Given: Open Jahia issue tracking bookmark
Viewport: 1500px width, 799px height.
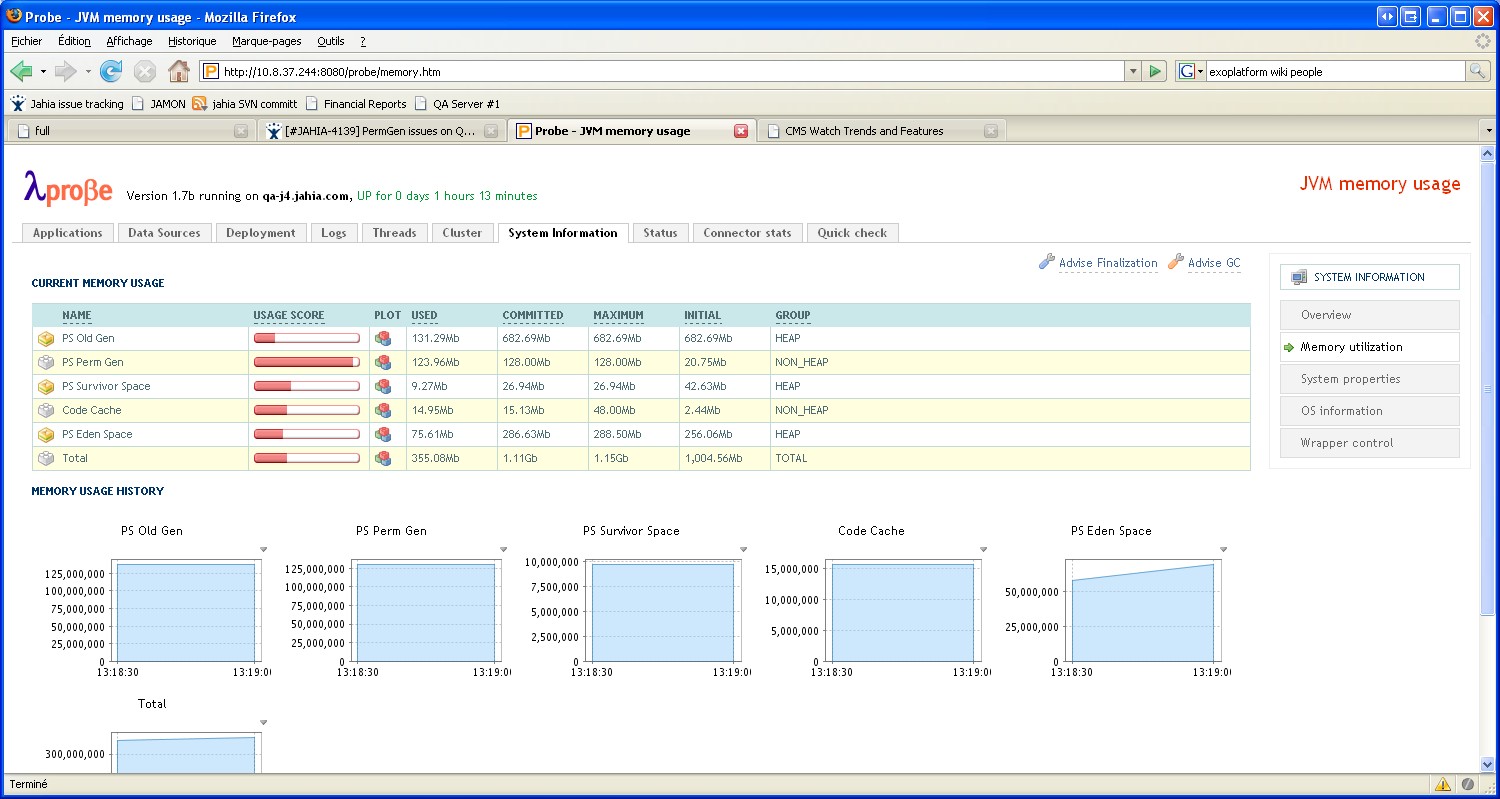Looking at the screenshot, I should (67, 104).
